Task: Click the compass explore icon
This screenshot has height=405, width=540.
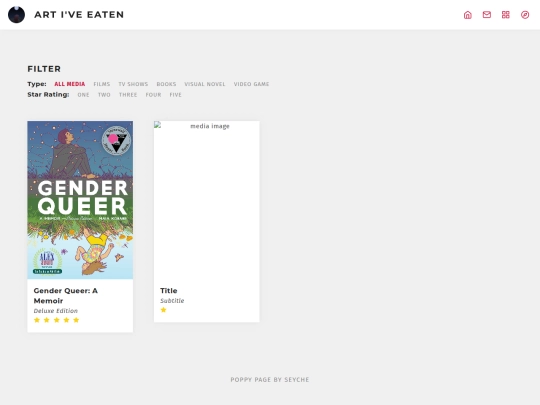Action: pyautogui.click(x=525, y=15)
